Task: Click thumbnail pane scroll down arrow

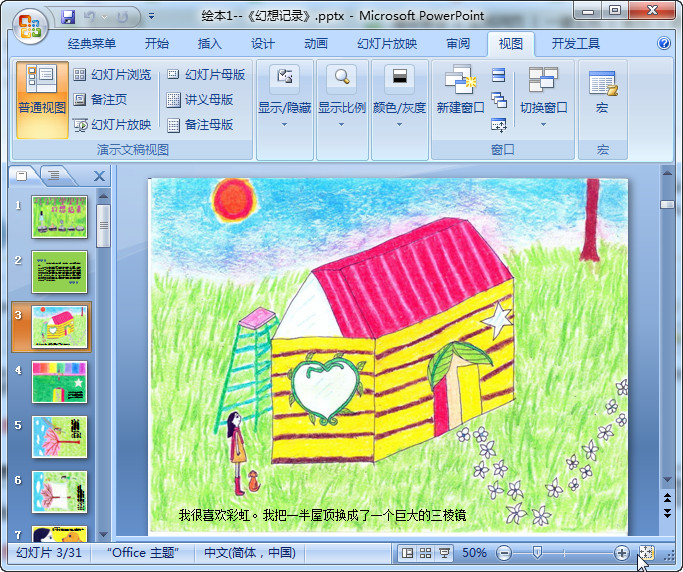Action: click(103, 534)
